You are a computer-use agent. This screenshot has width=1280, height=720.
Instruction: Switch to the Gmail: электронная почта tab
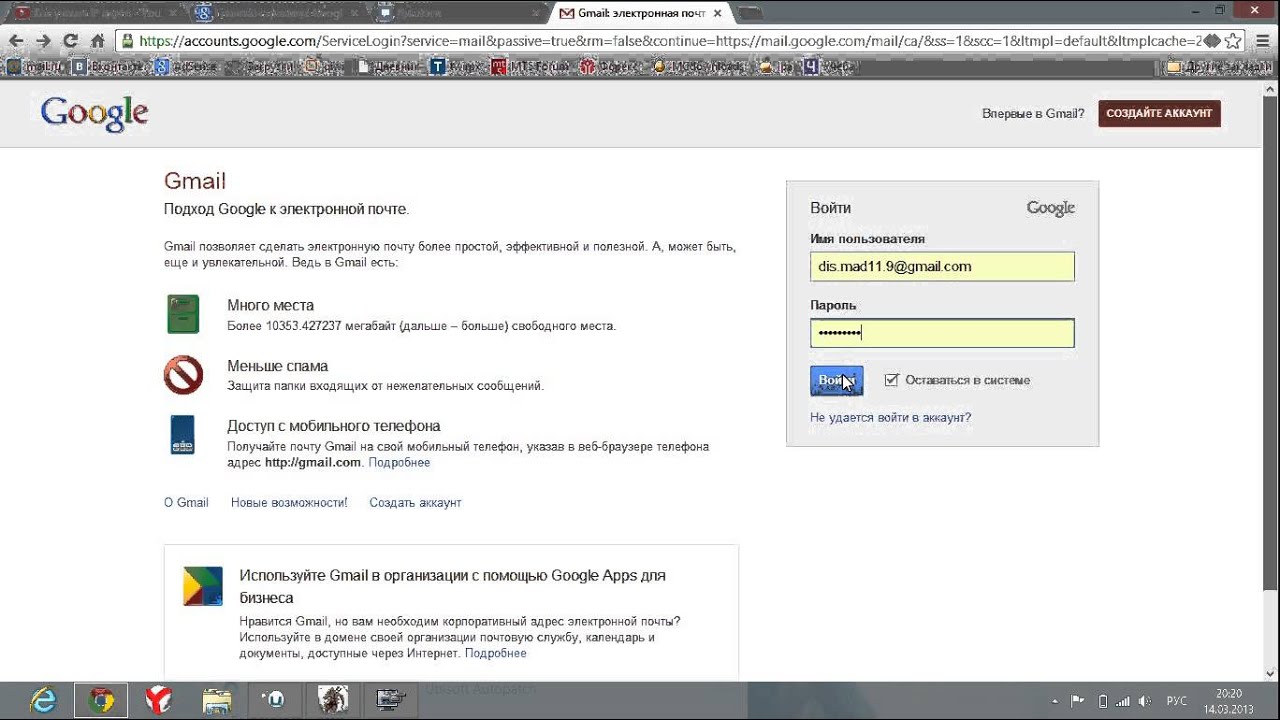click(640, 13)
